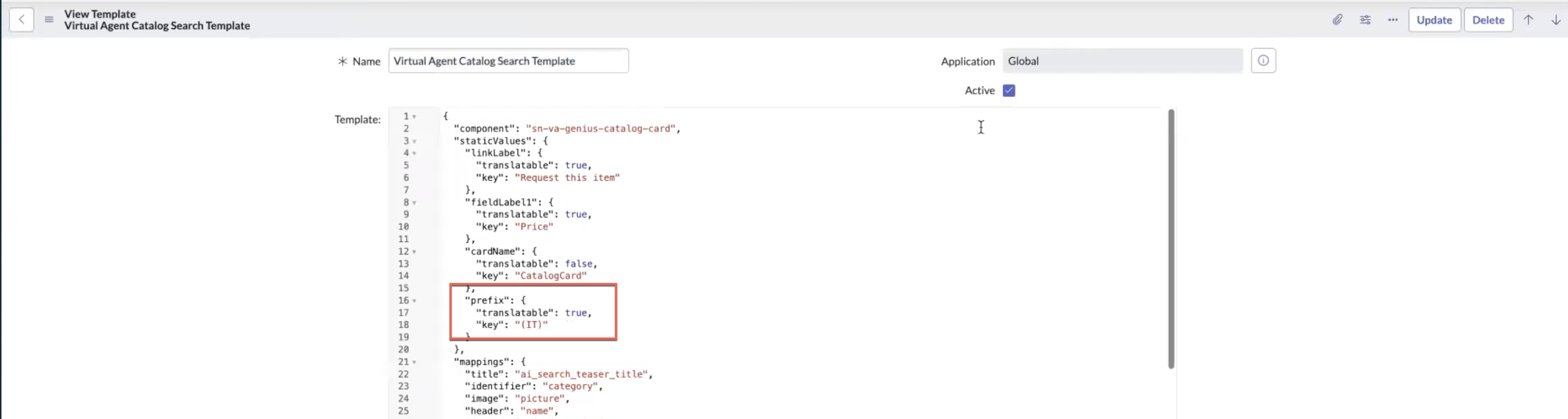1568x419 pixels.
Task: Click true value on line 17
Action: tap(576, 313)
